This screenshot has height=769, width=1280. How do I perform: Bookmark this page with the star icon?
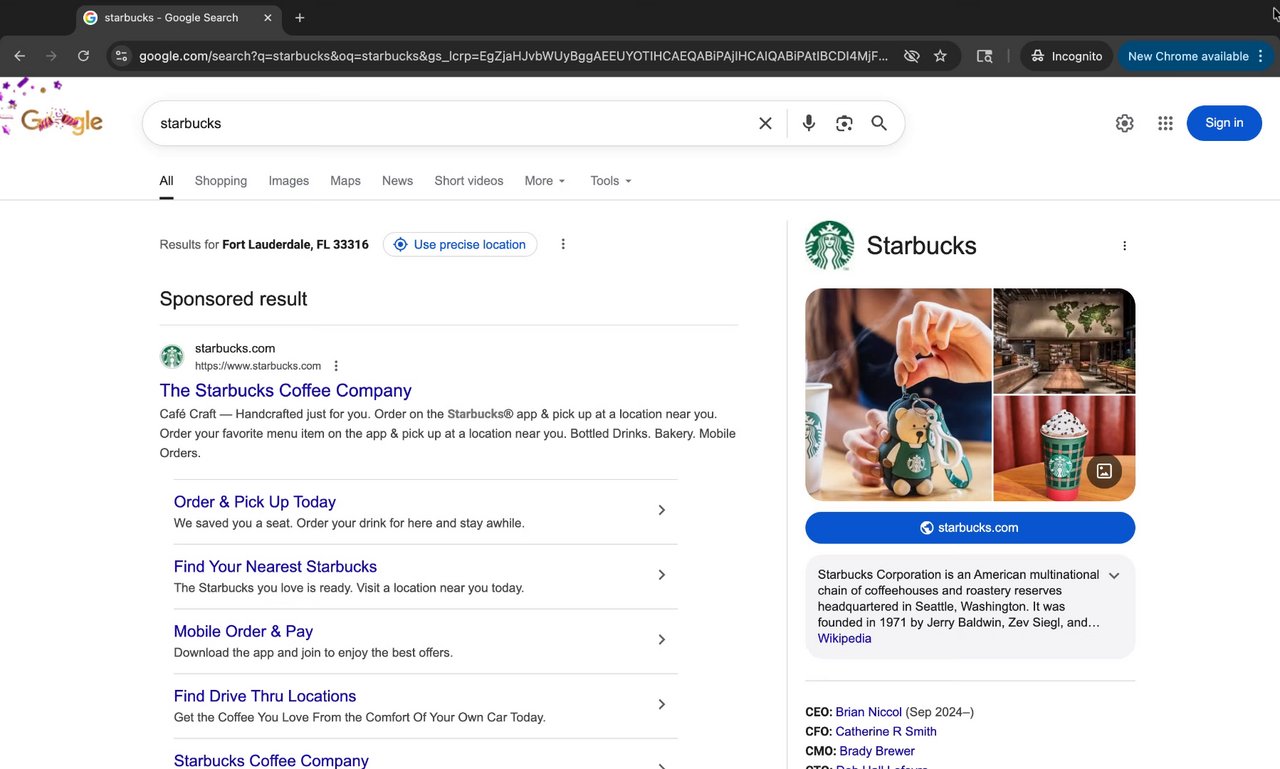[940, 56]
